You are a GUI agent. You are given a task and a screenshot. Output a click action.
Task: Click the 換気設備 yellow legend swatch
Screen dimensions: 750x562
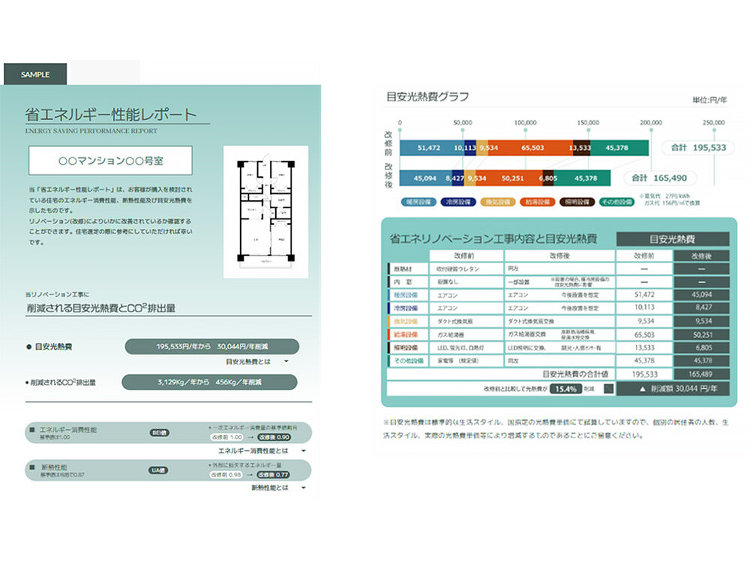click(x=498, y=202)
